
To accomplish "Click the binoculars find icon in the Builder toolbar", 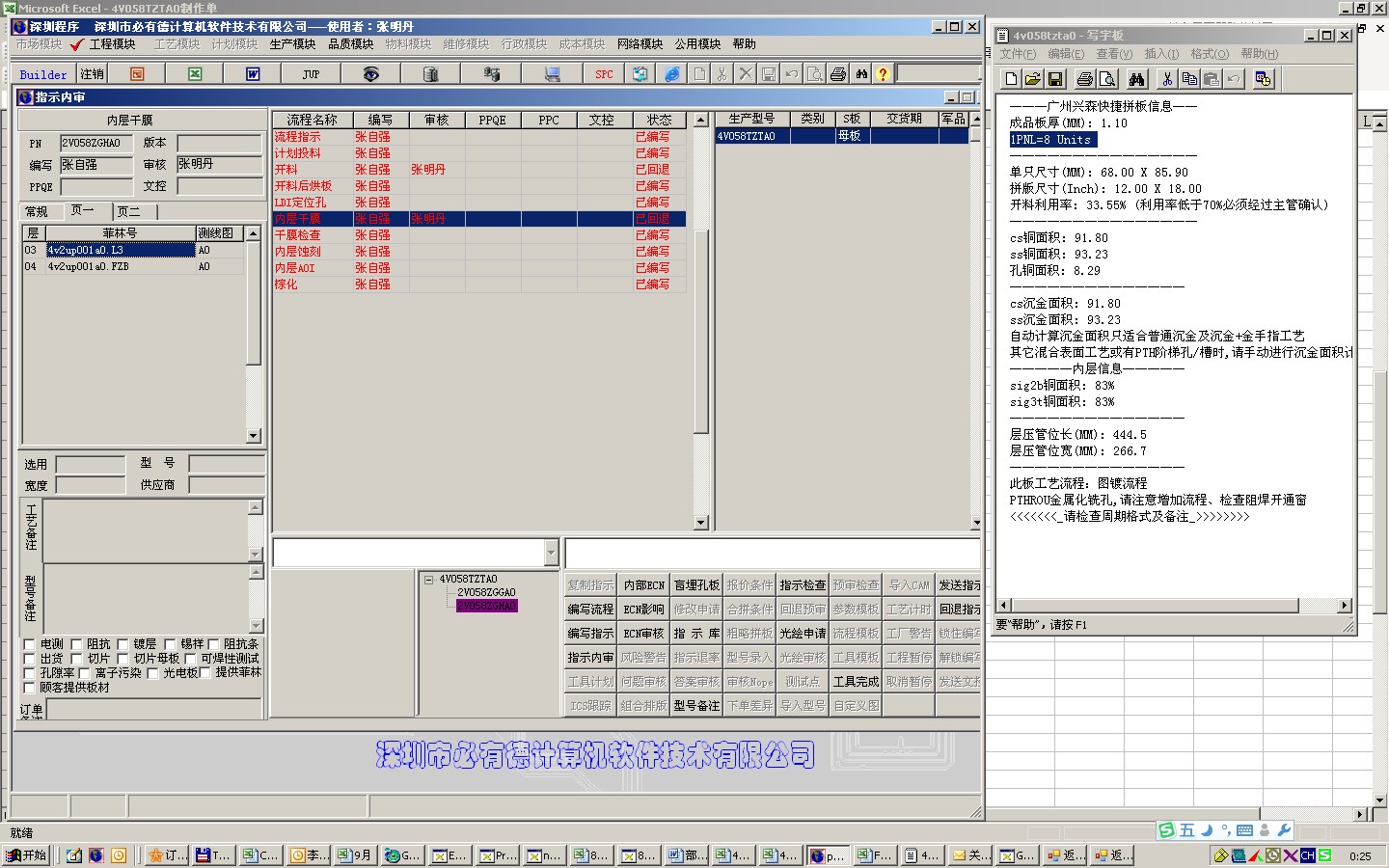I will tap(860, 74).
